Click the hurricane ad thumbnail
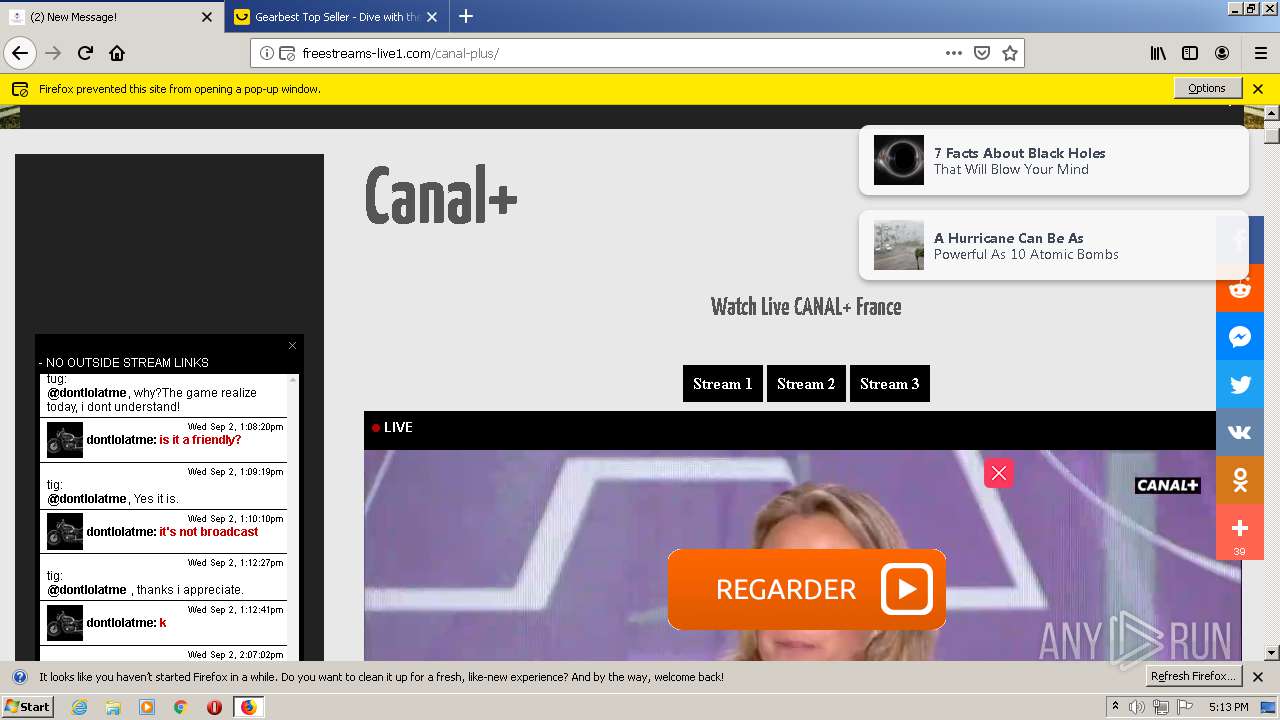1280x720 pixels. pos(899,245)
